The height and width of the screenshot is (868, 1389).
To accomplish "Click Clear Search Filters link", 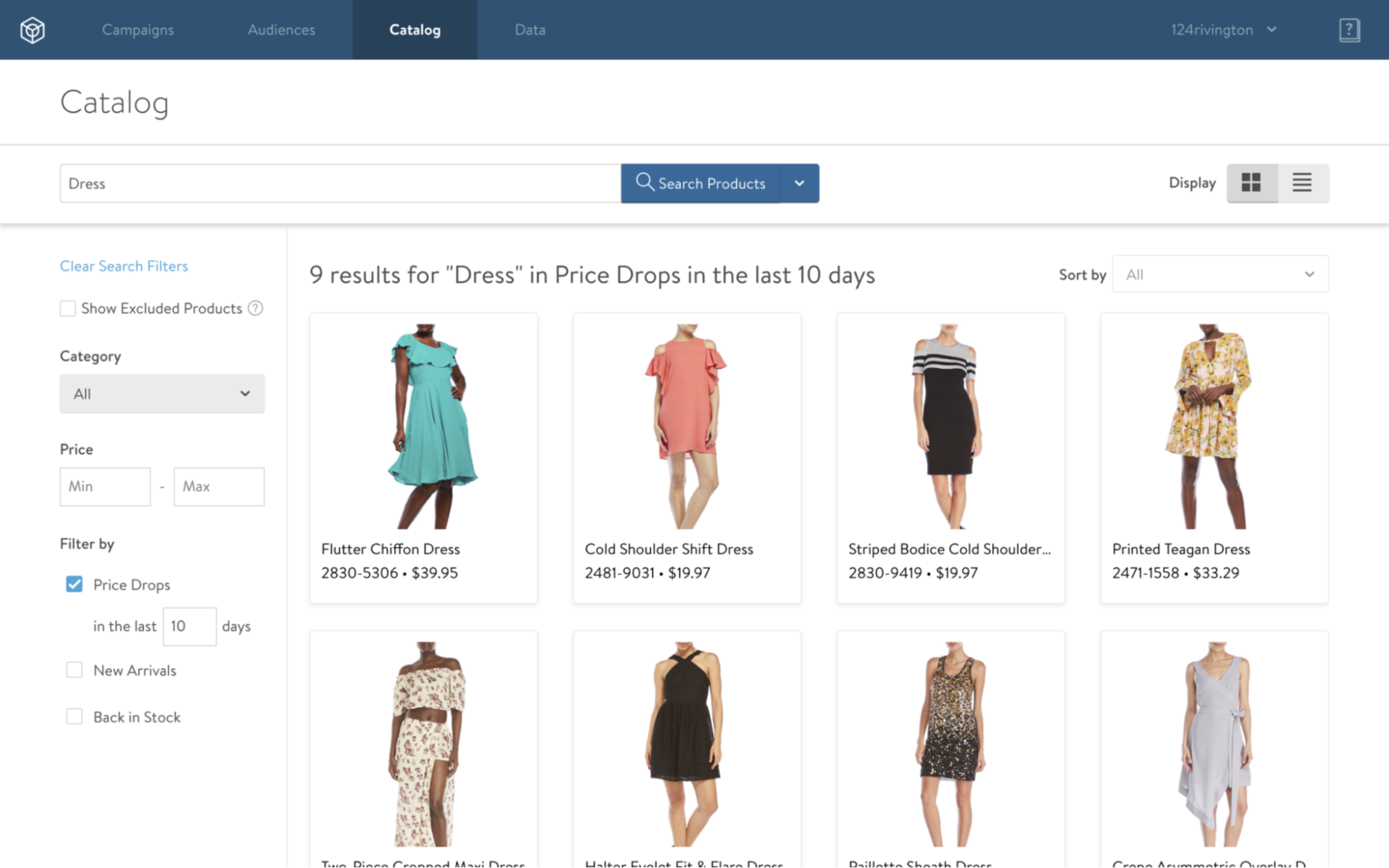I will pos(124,266).
